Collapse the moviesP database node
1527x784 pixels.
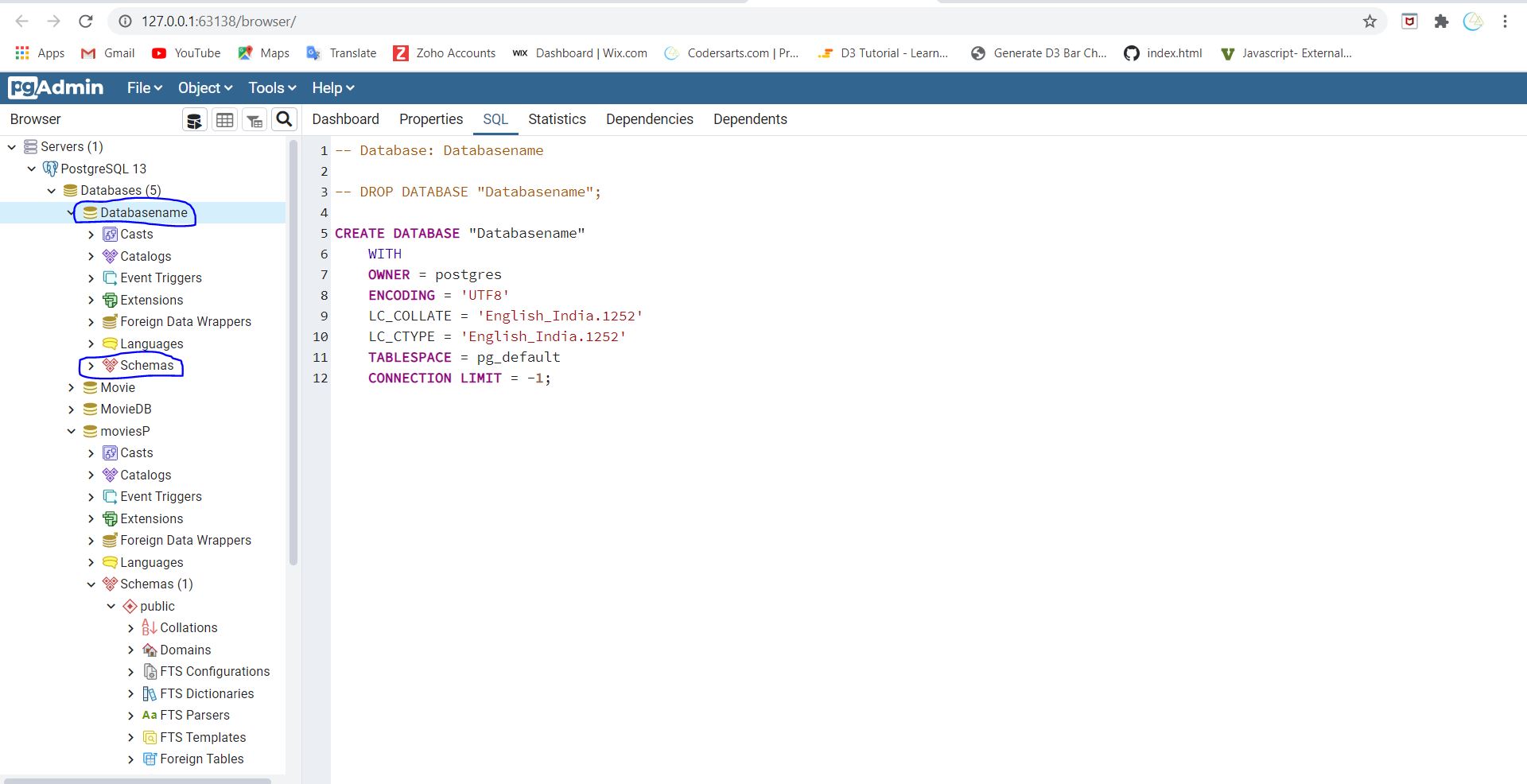(72, 431)
